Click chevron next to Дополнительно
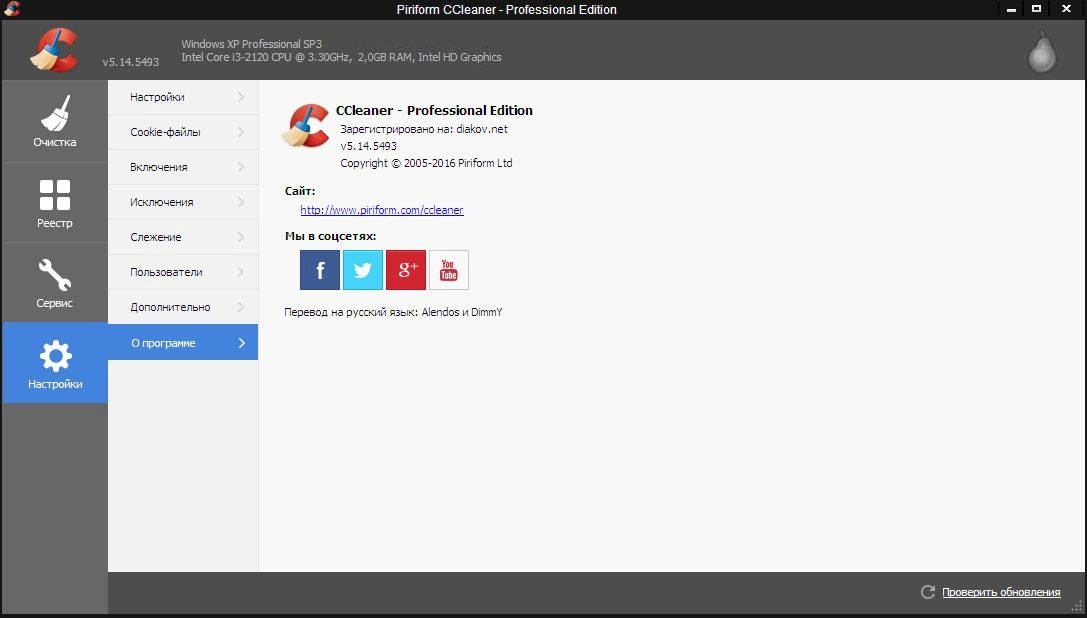Screen dimensions: 1087x618 click(x=241, y=307)
